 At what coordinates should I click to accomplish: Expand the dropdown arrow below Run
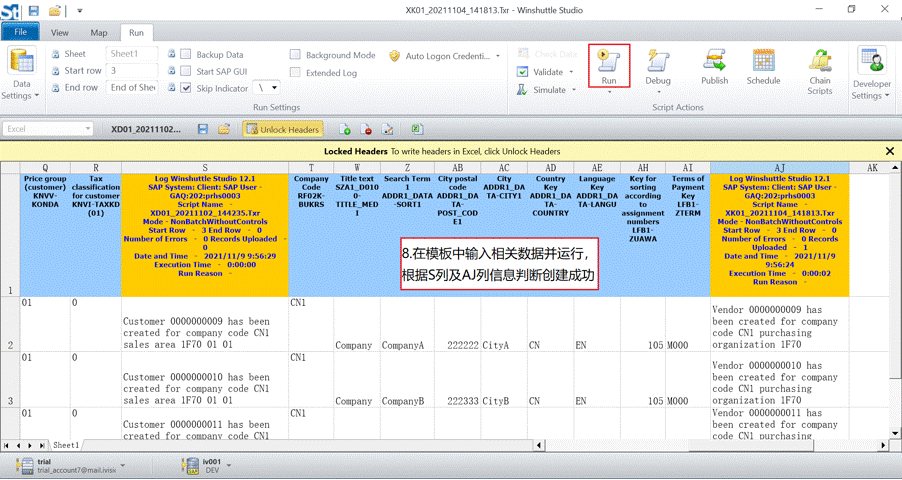[609, 92]
